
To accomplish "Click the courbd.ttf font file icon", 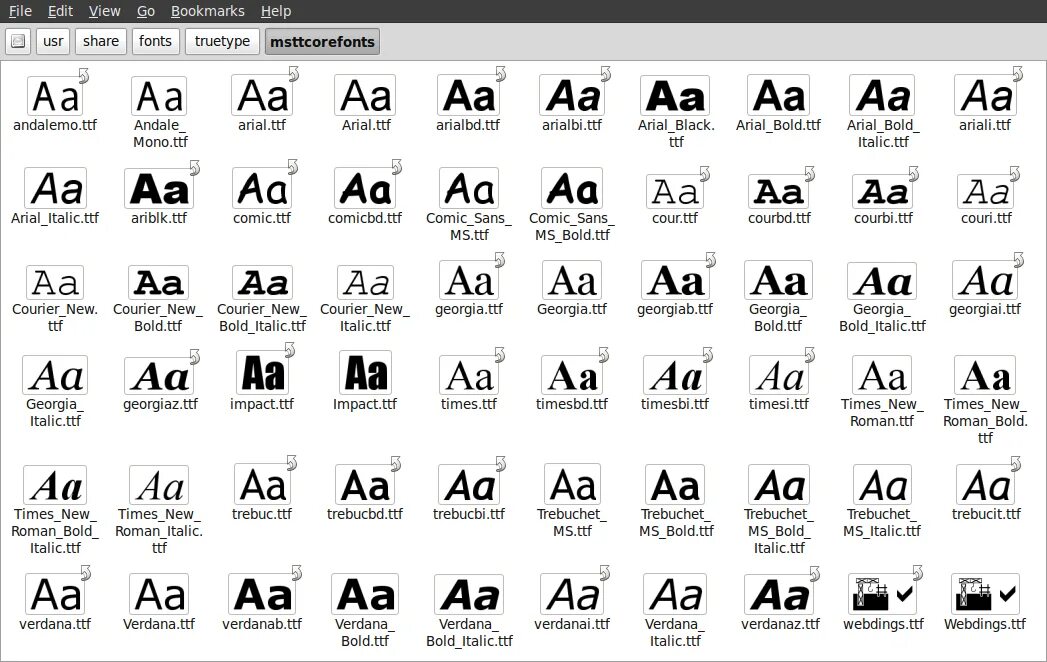I will click(779, 192).
